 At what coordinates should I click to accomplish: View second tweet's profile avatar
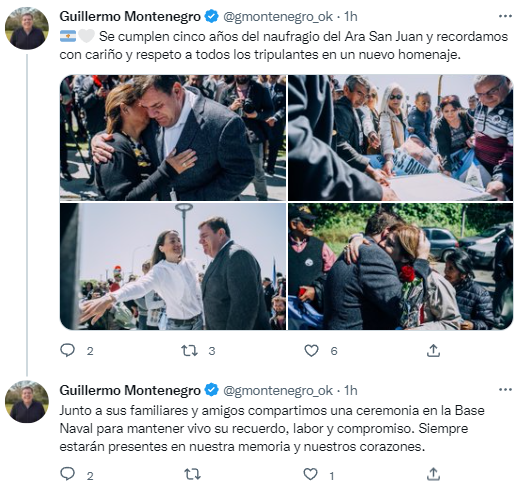pos(27,402)
